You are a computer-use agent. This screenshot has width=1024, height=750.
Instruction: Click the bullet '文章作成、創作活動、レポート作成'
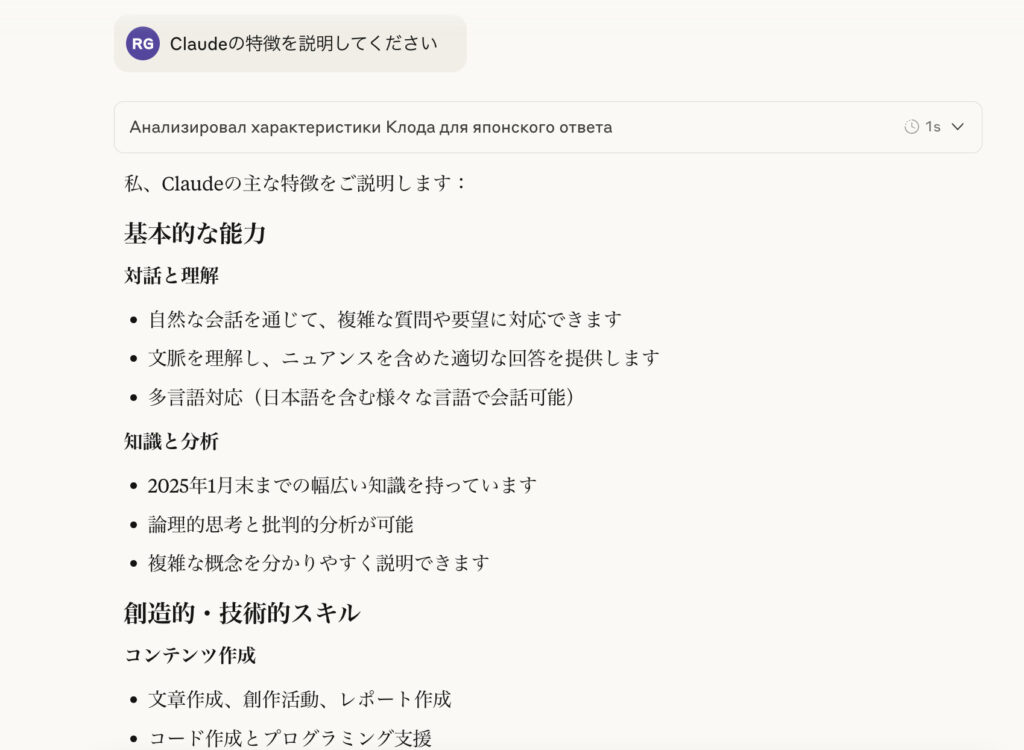(x=300, y=700)
